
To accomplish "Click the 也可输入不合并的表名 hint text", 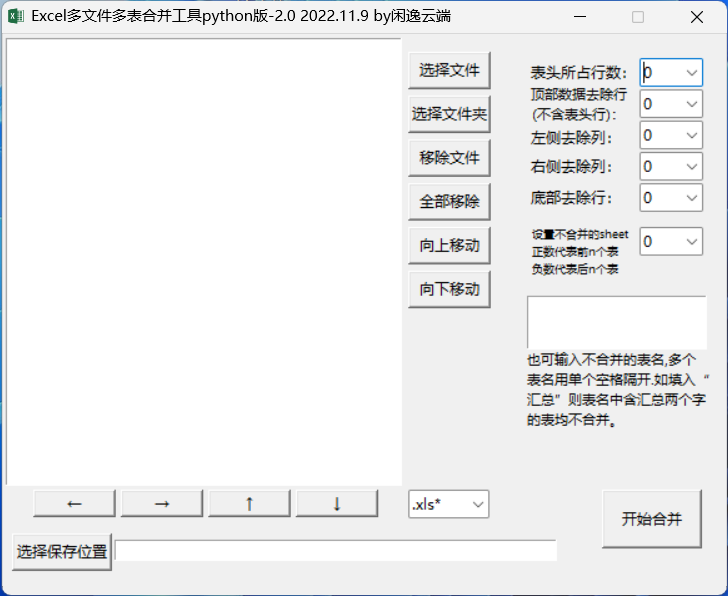I will click(x=618, y=390).
